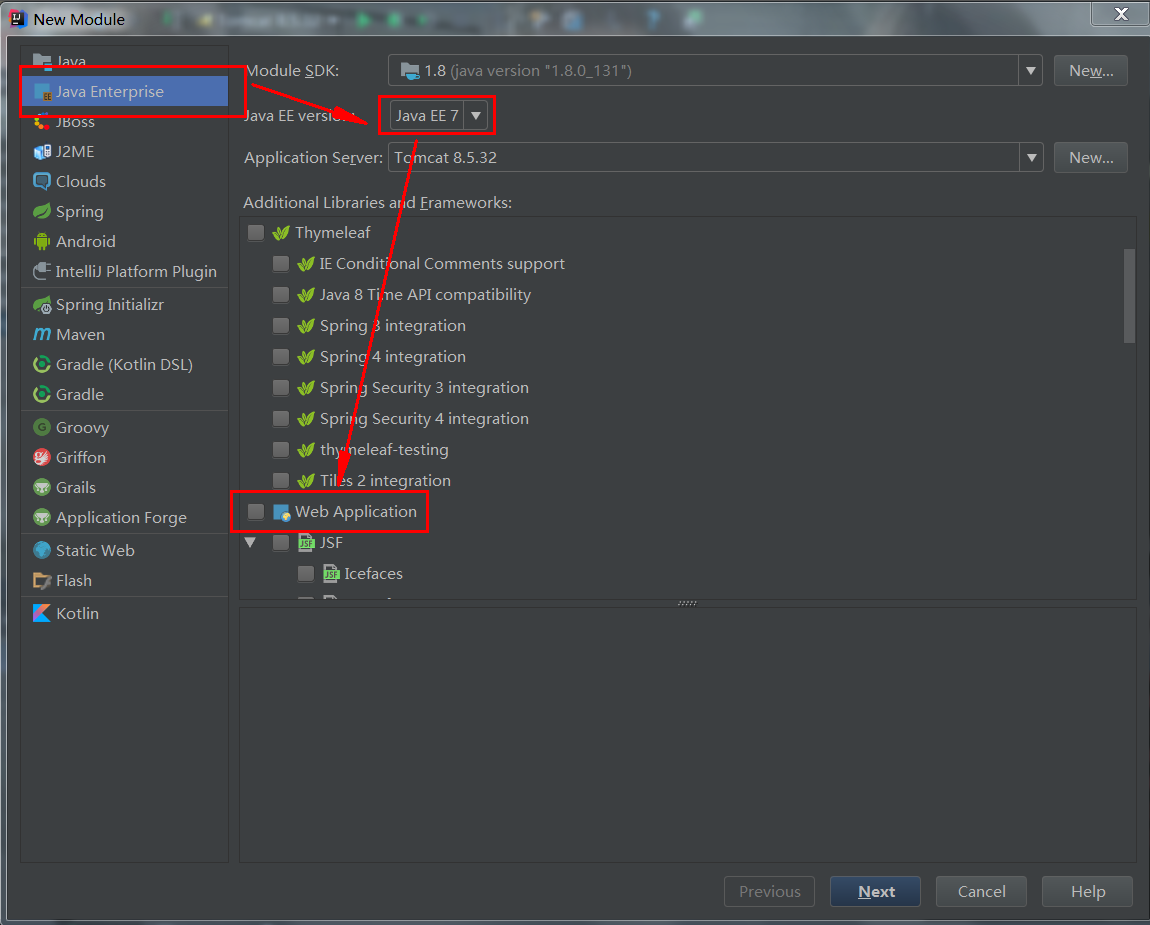Choose the Android robot icon
The width and height of the screenshot is (1150, 925).
(43, 241)
